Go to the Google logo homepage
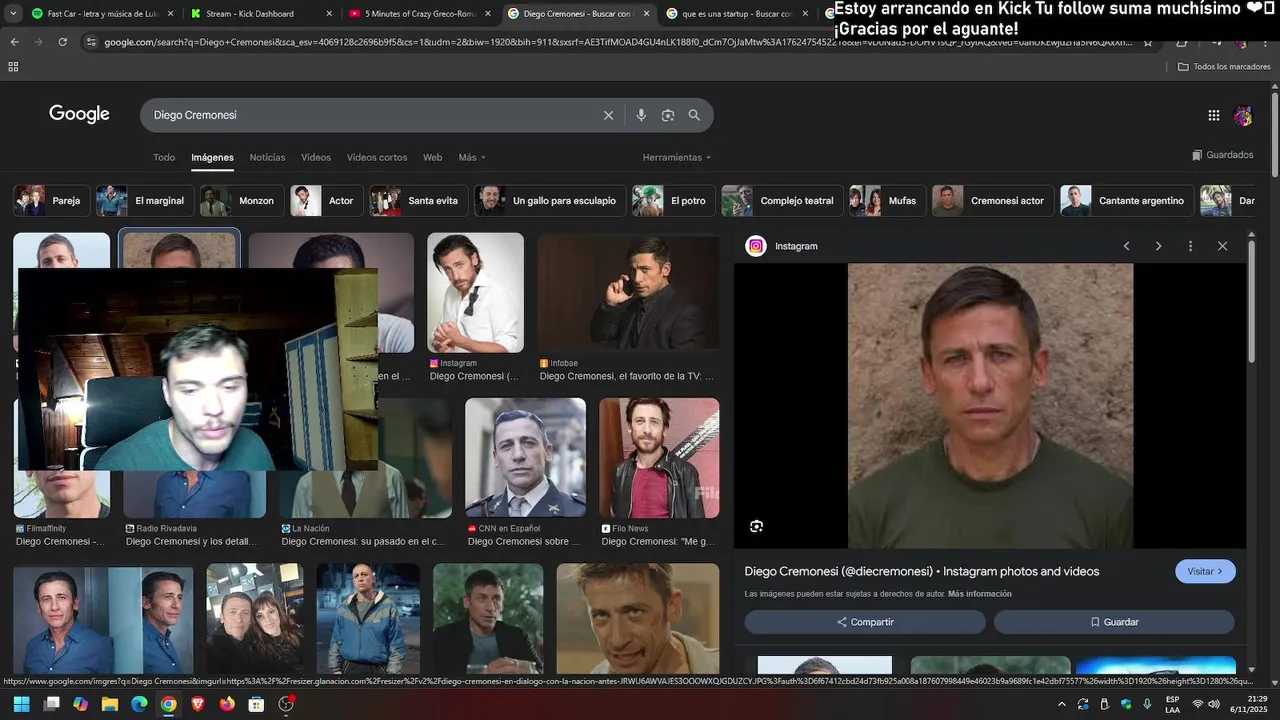 79,114
